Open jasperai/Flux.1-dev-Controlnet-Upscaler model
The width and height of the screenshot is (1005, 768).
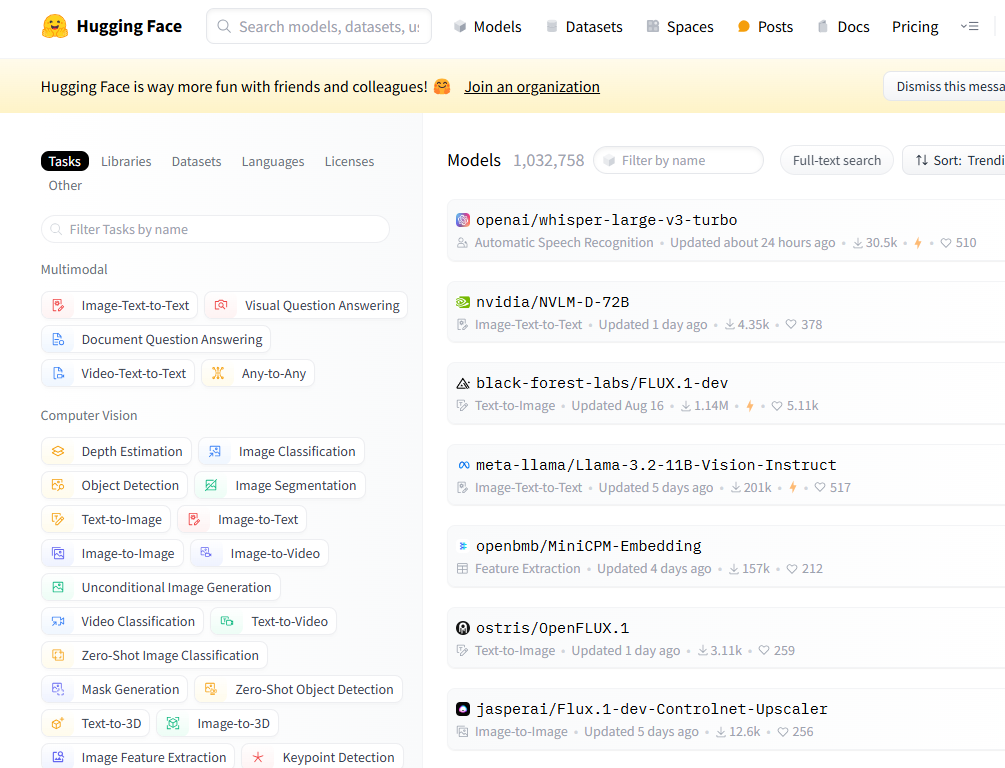pyautogui.click(x=652, y=709)
